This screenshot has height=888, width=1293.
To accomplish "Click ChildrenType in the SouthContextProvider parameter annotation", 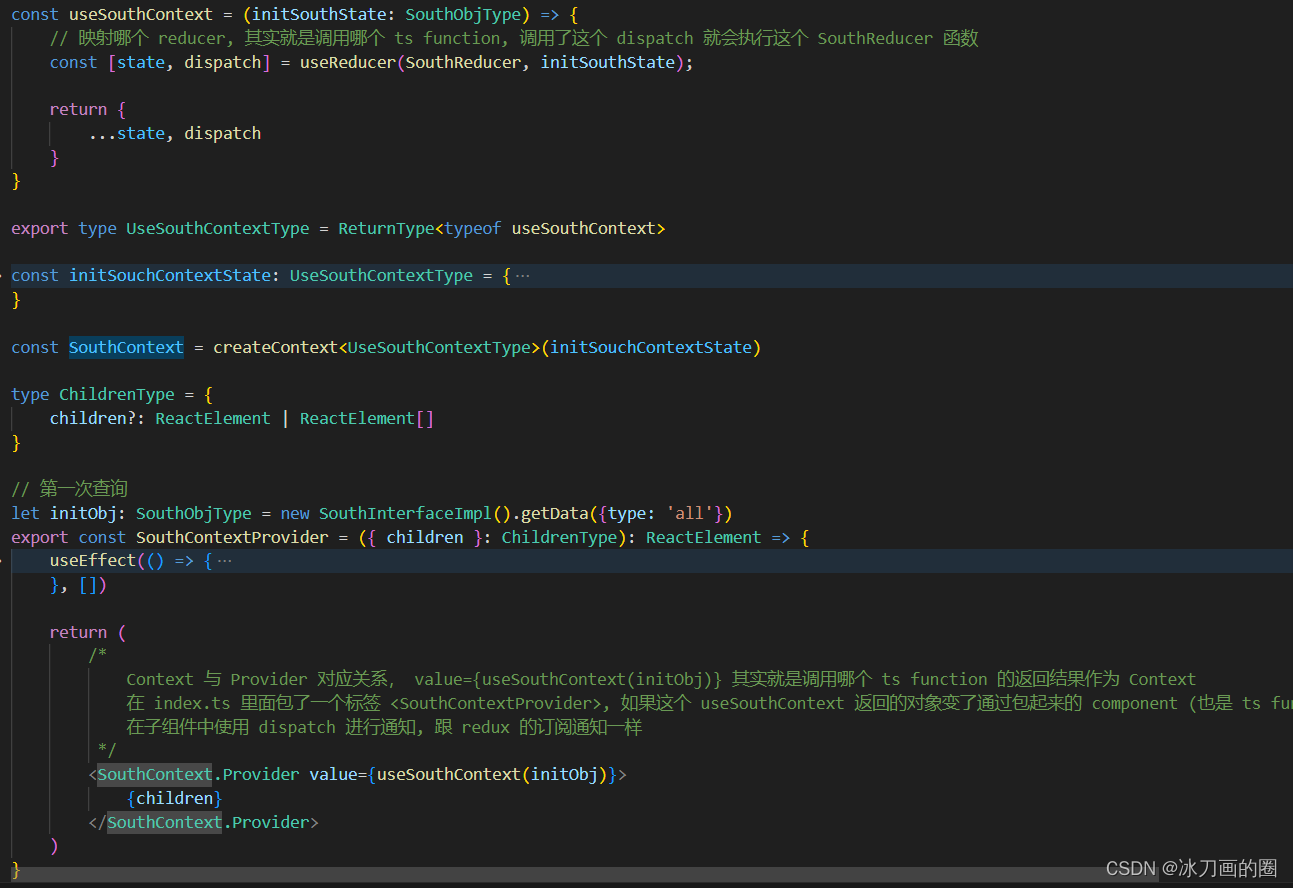I will click(x=559, y=537).
